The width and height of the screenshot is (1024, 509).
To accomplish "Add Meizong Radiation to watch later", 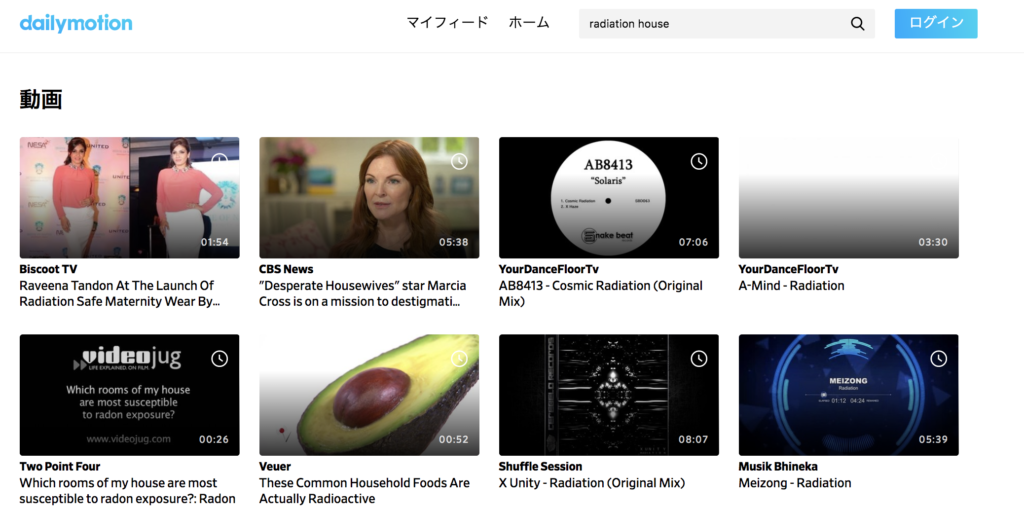I will pyautogui.click(x=938, y=359).
